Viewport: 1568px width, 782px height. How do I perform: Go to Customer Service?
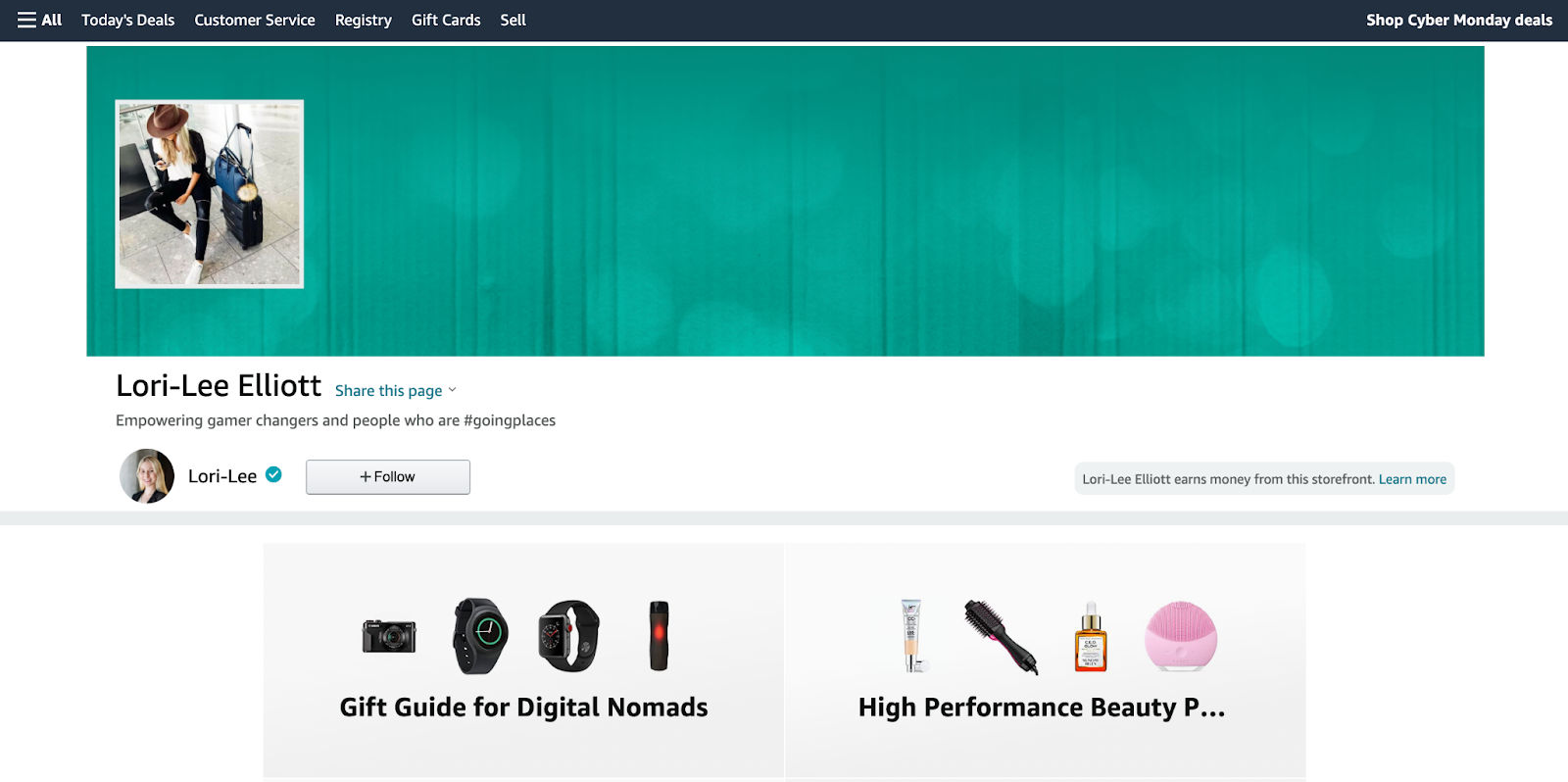click(255, 20)
